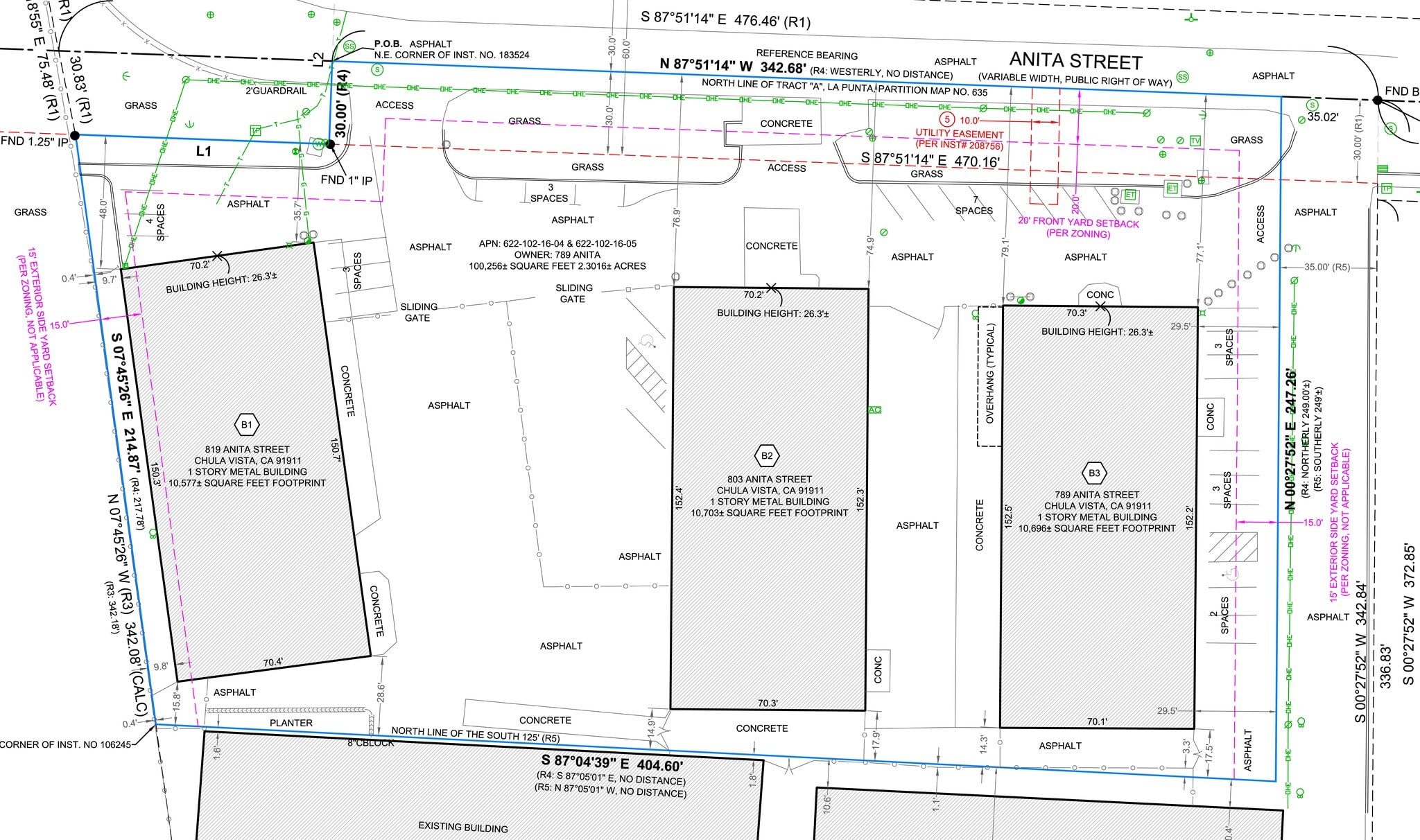Click the OVERHANG (TYPICAL) label

tap(990, 374)
